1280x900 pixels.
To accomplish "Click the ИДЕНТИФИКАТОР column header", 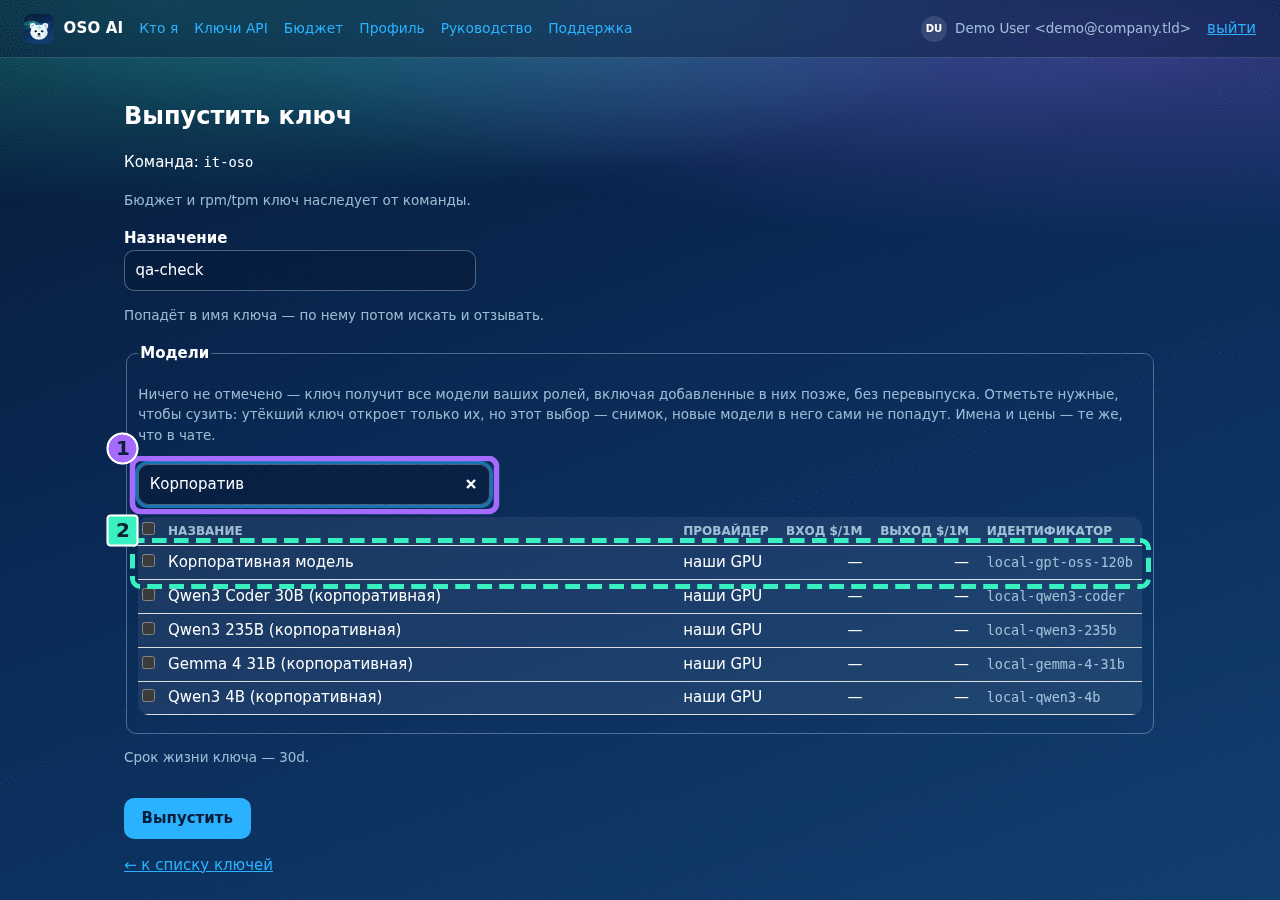I will (1049, 531).
